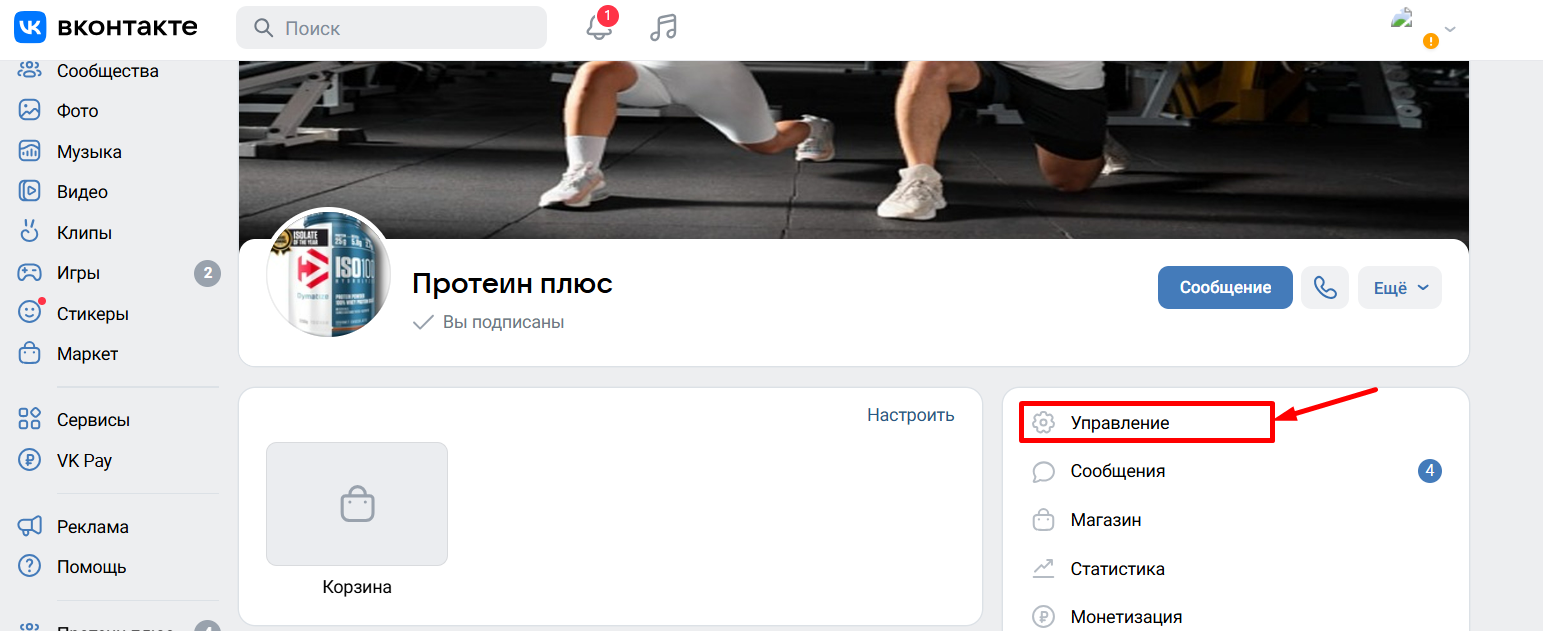Click the phone call icon button

pyautogui.click(x=1325, y=288)
